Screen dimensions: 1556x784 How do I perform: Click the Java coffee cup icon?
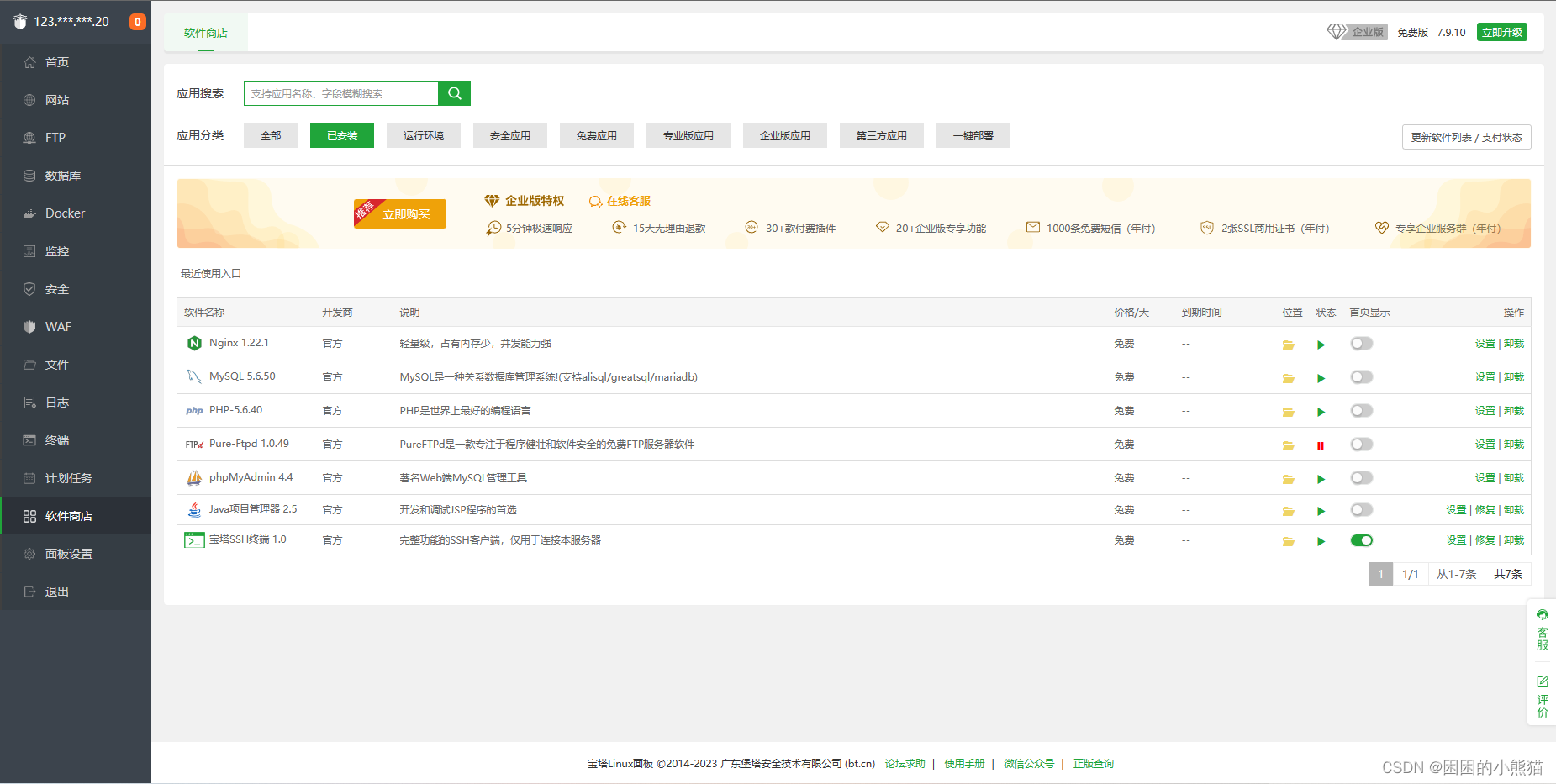194,509
